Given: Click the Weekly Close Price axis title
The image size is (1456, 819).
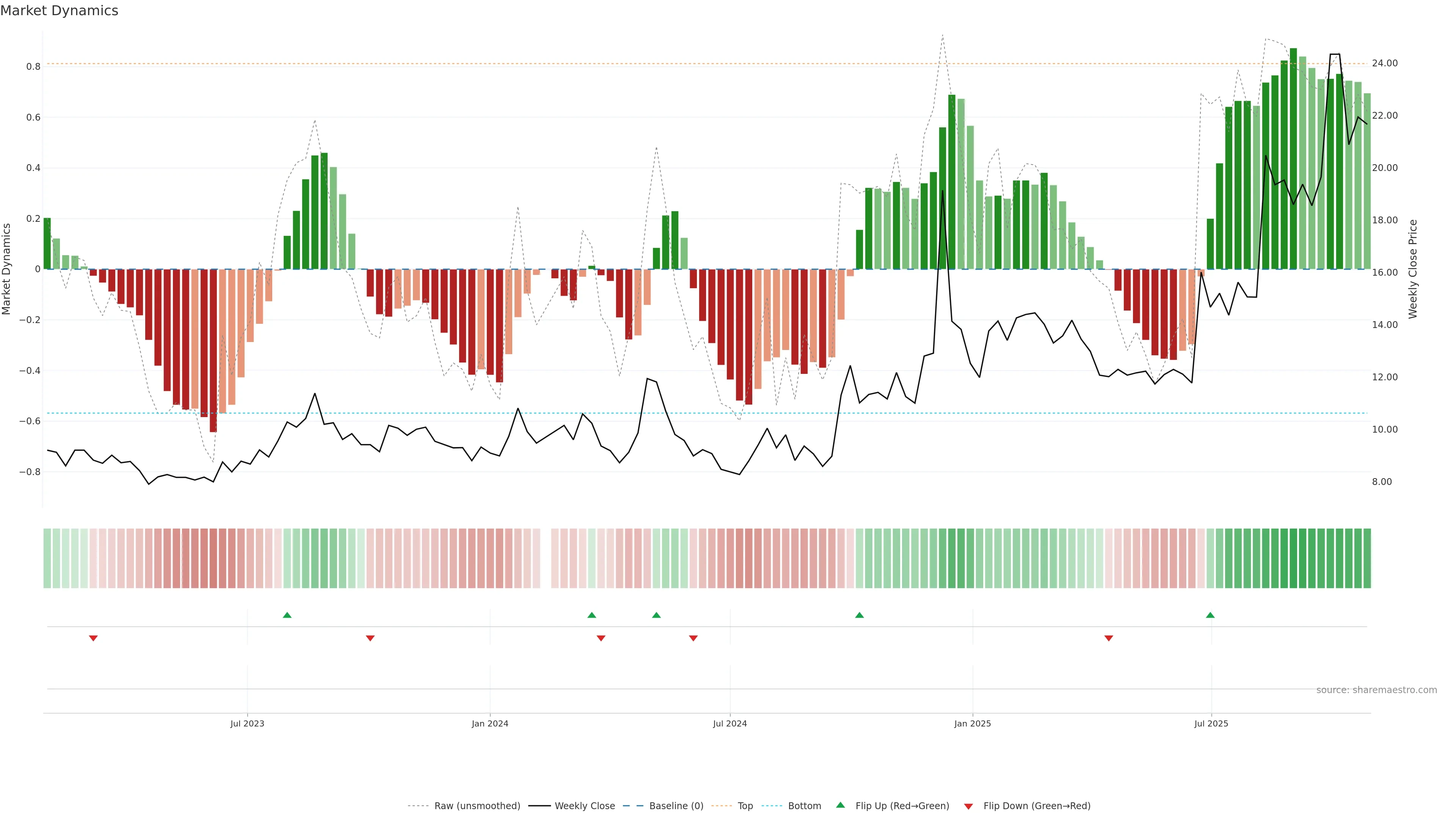Looking at the screenshot, I should pyautogui.click(x=1412, y=269).
